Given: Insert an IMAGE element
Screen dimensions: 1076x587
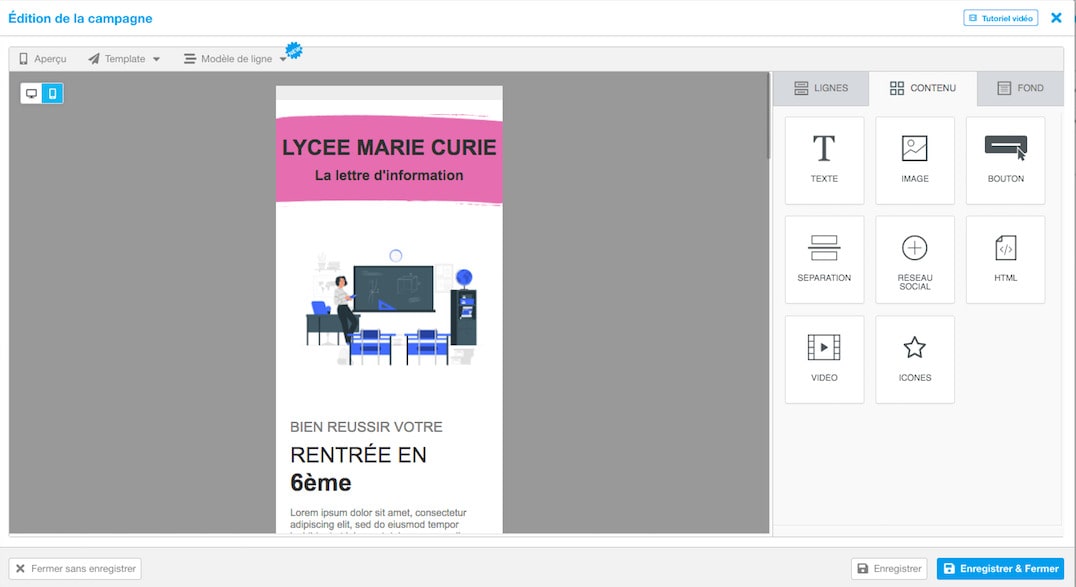Looking at the screenshot, I should pos(914,160).
